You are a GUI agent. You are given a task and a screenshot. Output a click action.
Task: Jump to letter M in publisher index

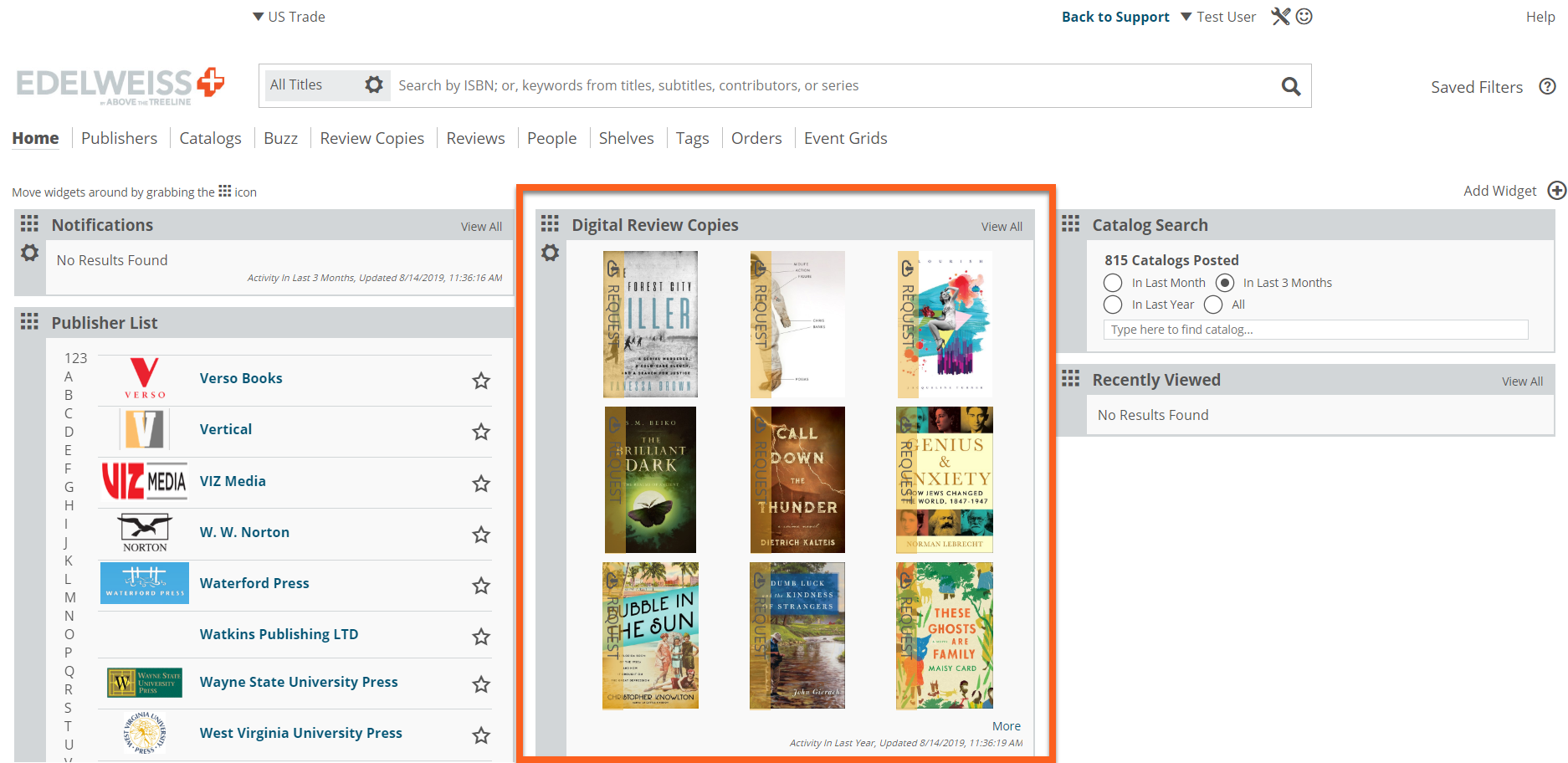tap(70, 597)
